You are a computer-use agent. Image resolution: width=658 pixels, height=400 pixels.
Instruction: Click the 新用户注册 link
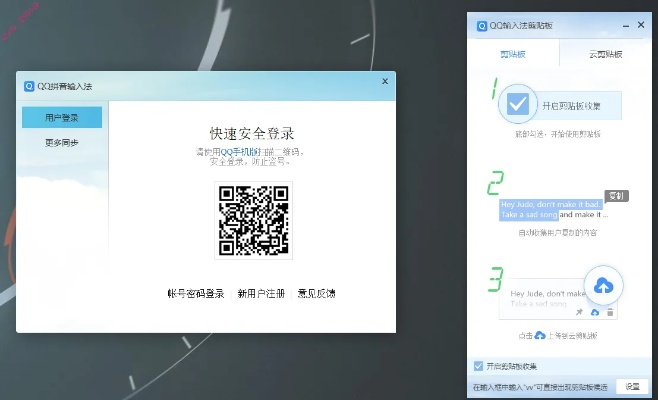pos(261,293)
